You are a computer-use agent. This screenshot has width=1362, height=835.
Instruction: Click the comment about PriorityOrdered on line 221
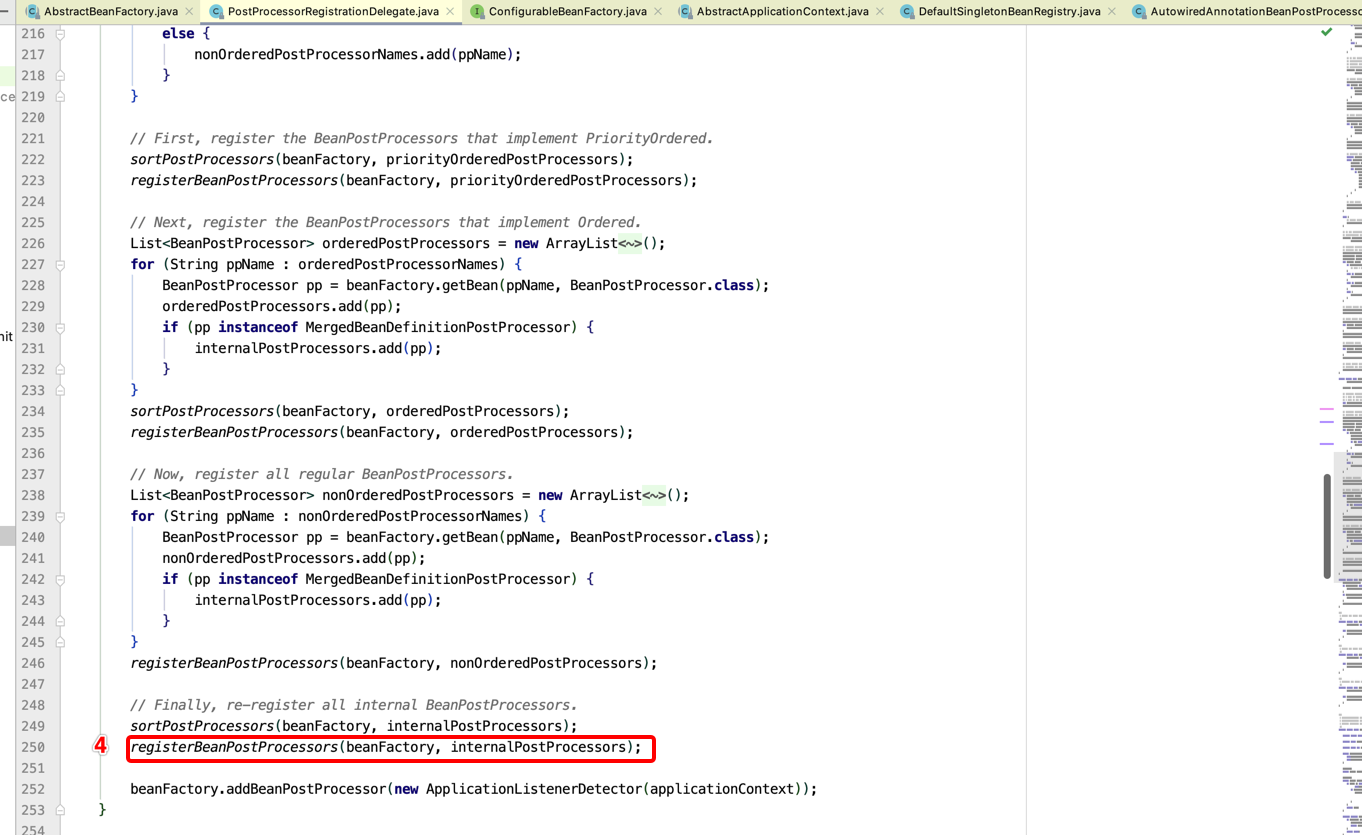point(422,138)
